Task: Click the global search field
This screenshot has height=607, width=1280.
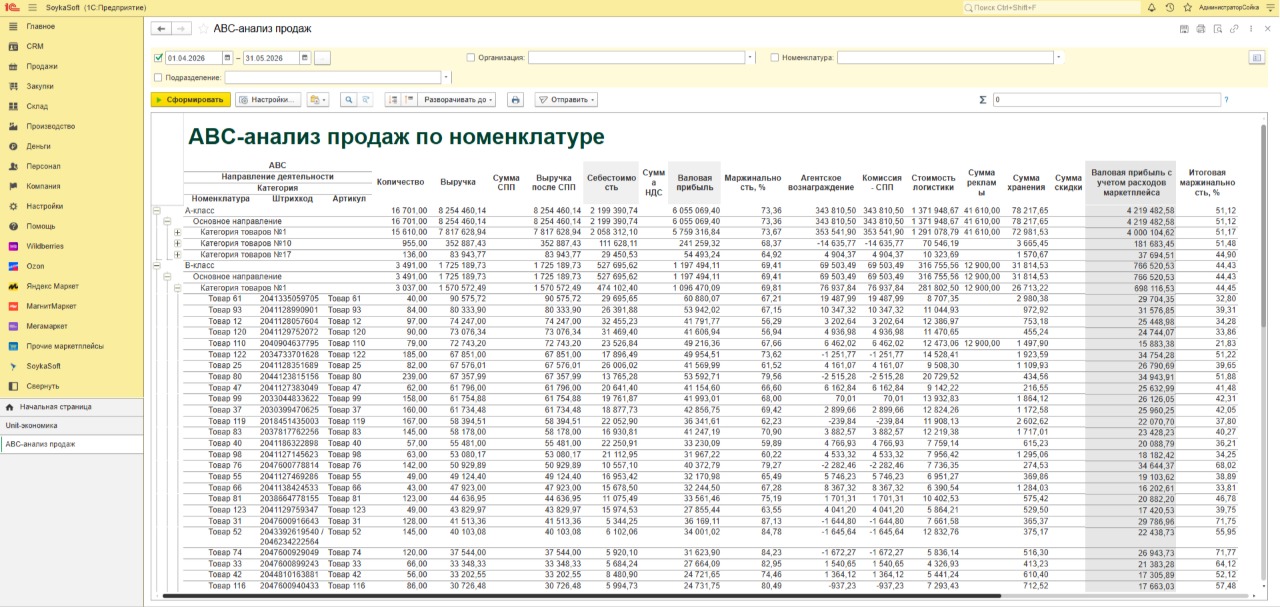Action: (1051, 7)
